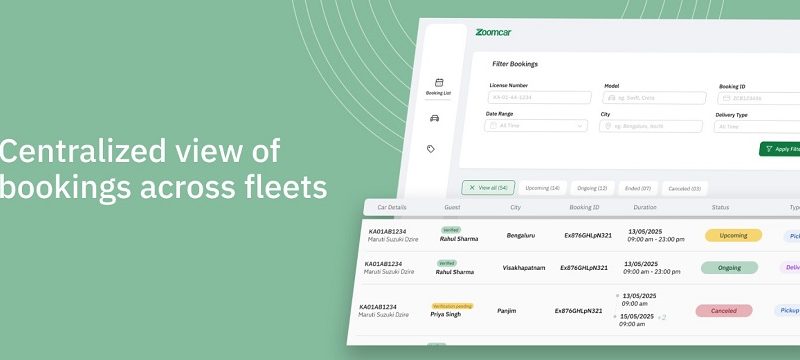Screen dimensions: 800x360
Task: Expand the +2 extra durations on Priya Singh row
Action: (661, 318)
